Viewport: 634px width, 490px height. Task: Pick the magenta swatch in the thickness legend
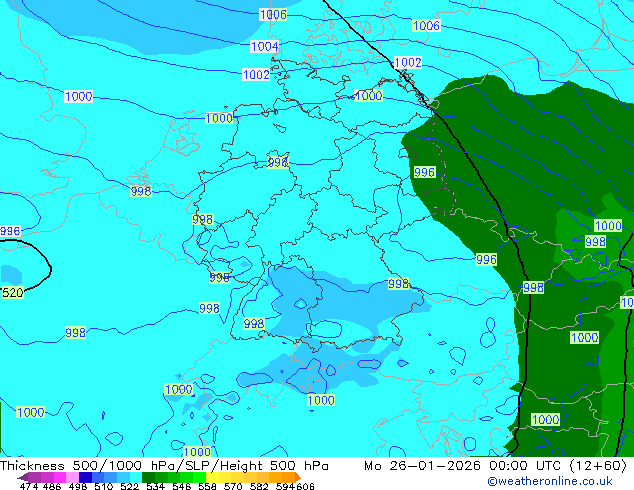pyautogui.click(x=60, y=477)
